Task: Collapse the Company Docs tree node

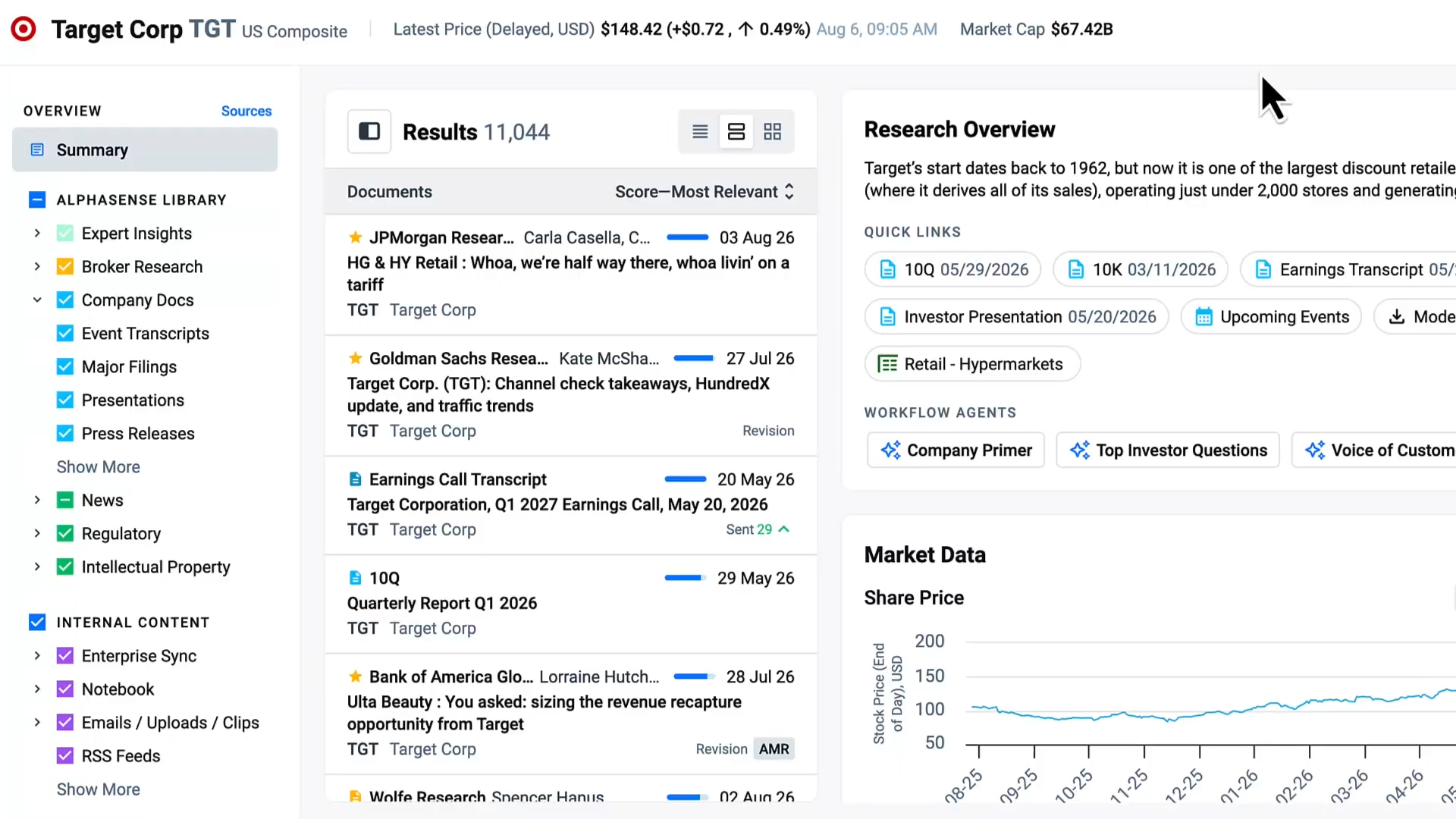Action: coord(37,300)
